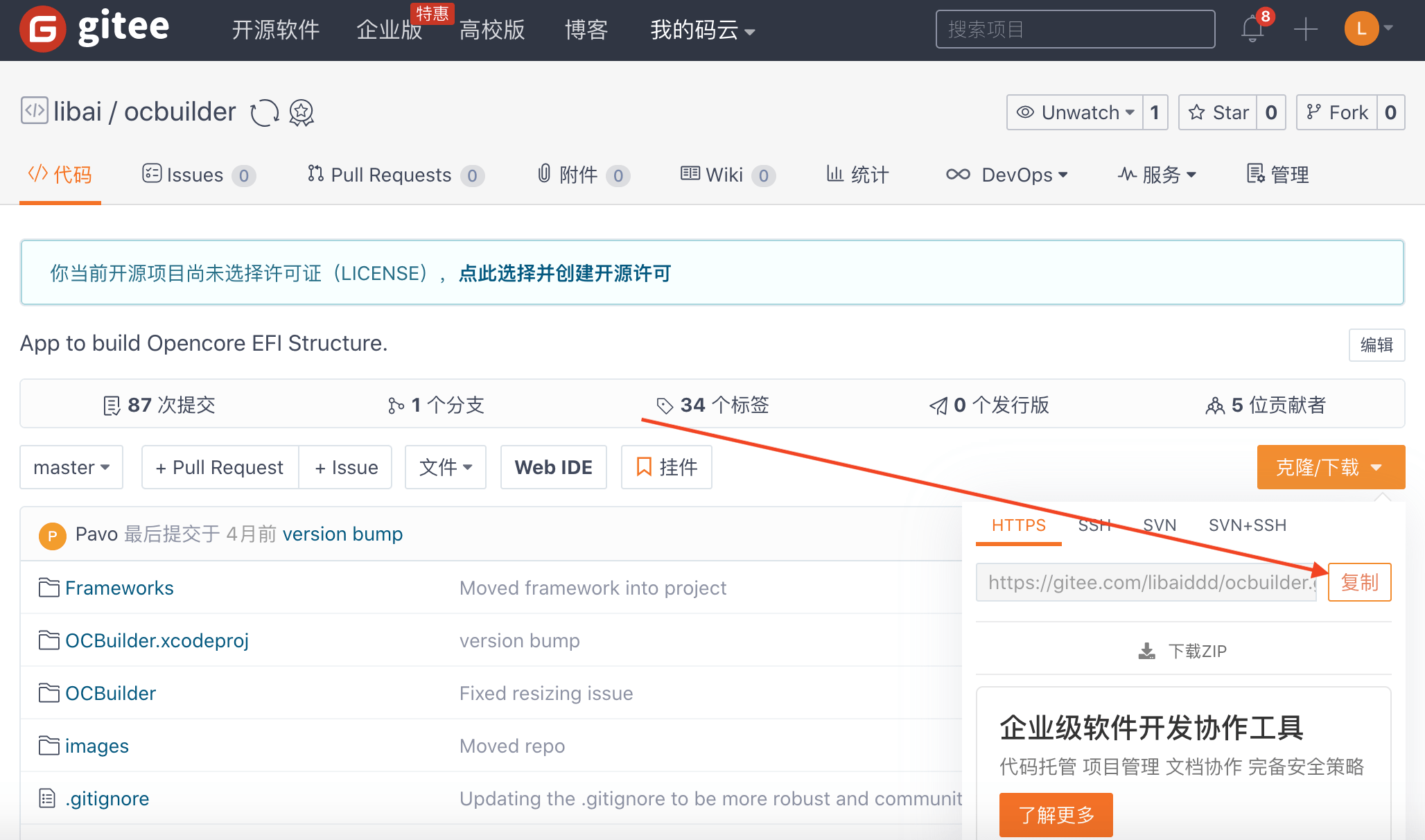Open the 企业版 nav link
1425x840 pixels.
[x=390, y=30]
